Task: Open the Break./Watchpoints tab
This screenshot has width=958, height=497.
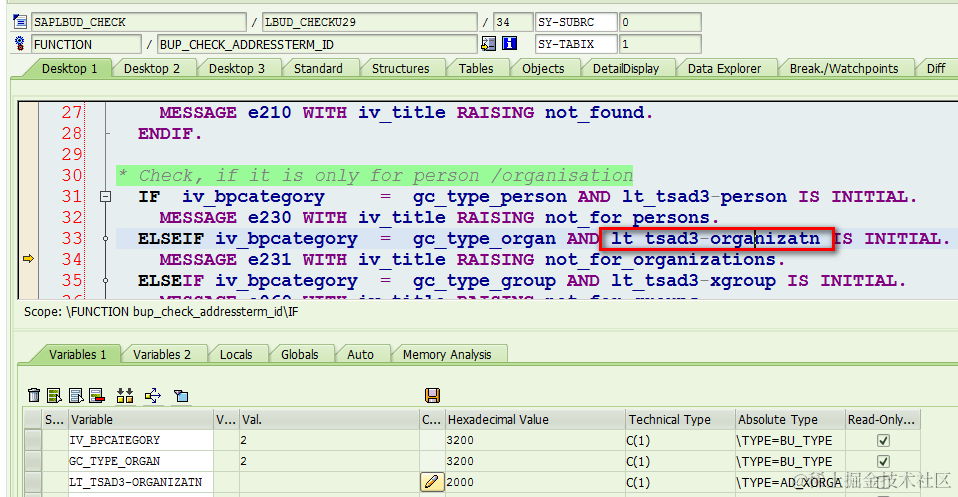Action: (x=844, y=68)
